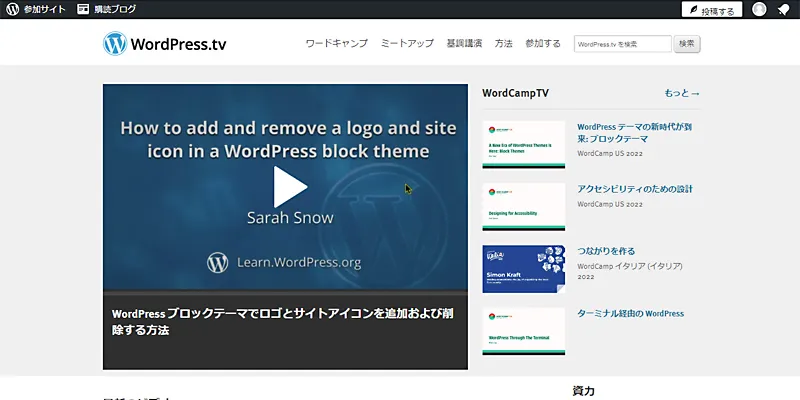Open the ワードキャンプ menu item
The width and height of the screenshot is (800, 400).
click(x=336, y=44)
